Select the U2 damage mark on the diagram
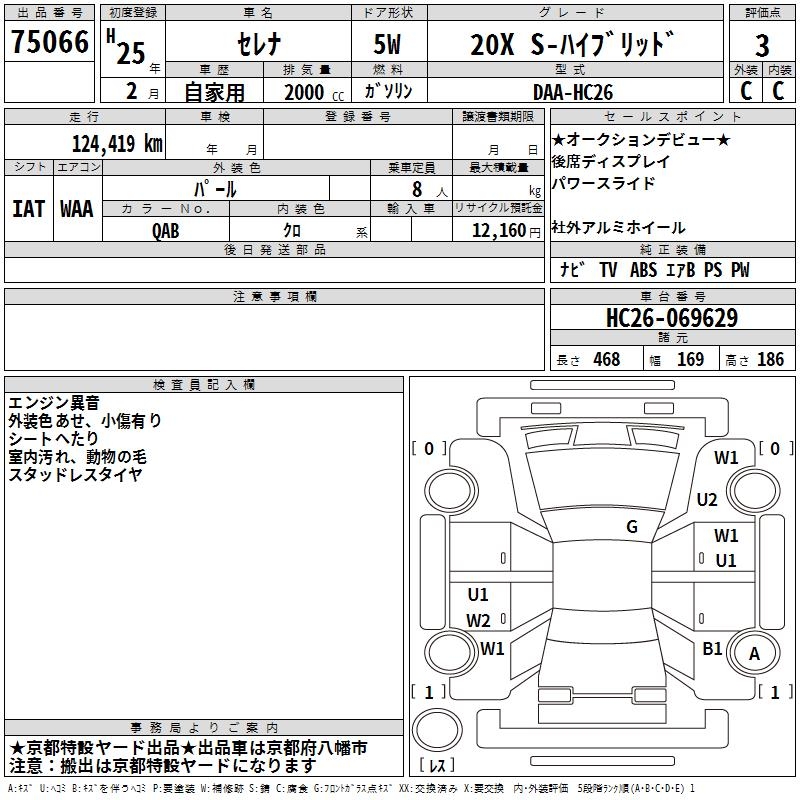 click(x=707, y=499)
